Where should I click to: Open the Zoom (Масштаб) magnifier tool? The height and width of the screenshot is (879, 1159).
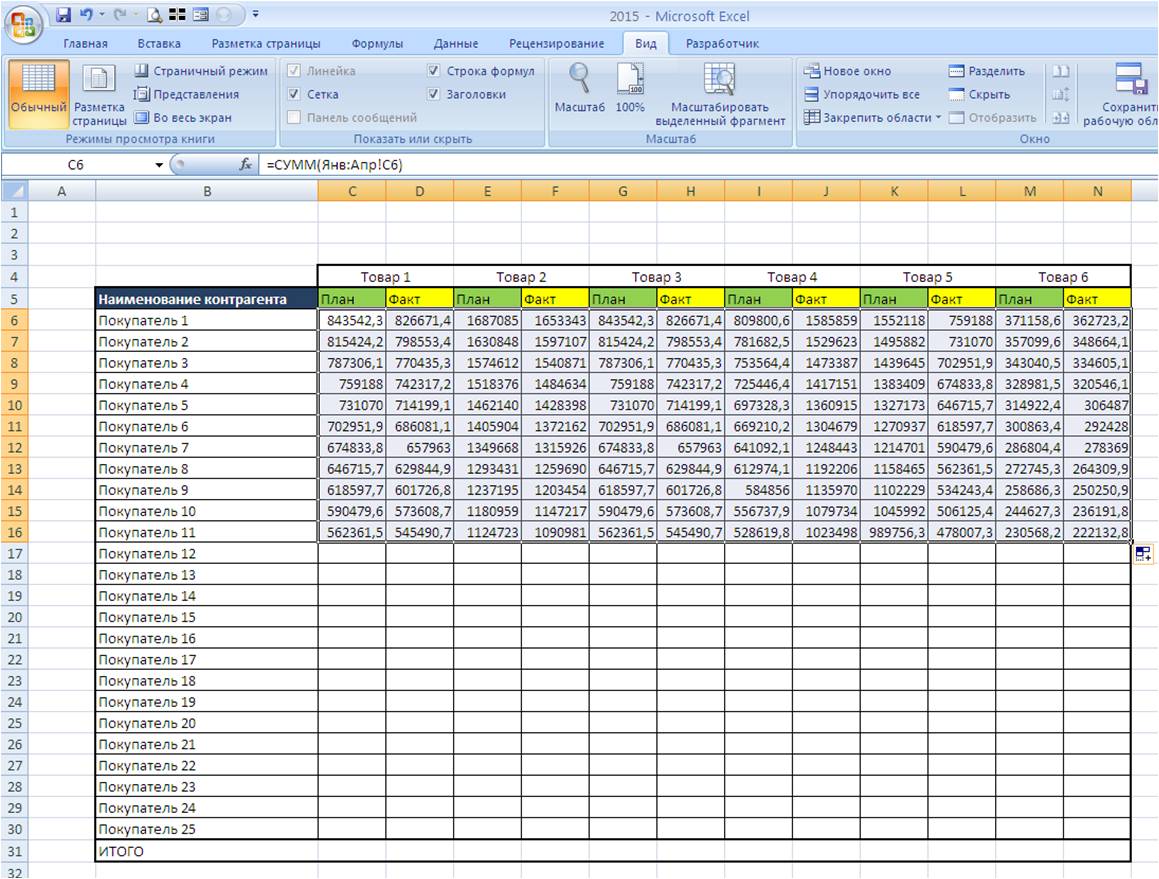[580, 90]
